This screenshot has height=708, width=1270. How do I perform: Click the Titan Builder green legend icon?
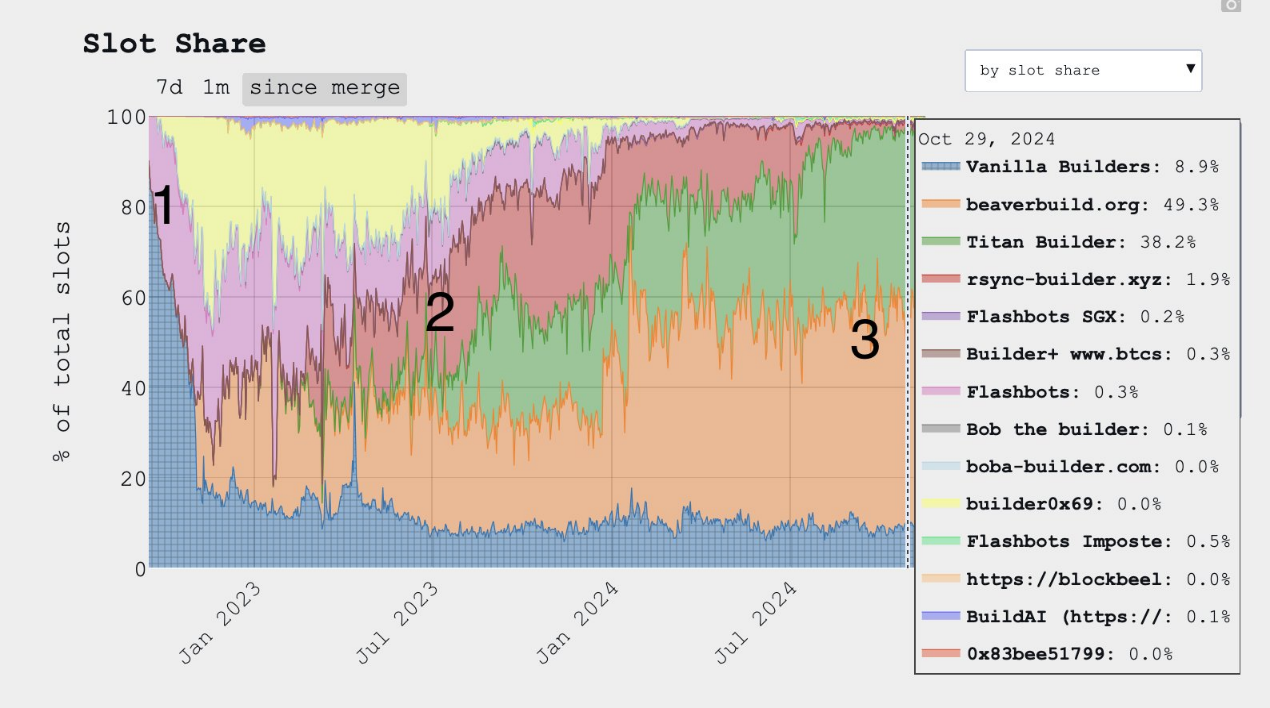click(940, 242)
